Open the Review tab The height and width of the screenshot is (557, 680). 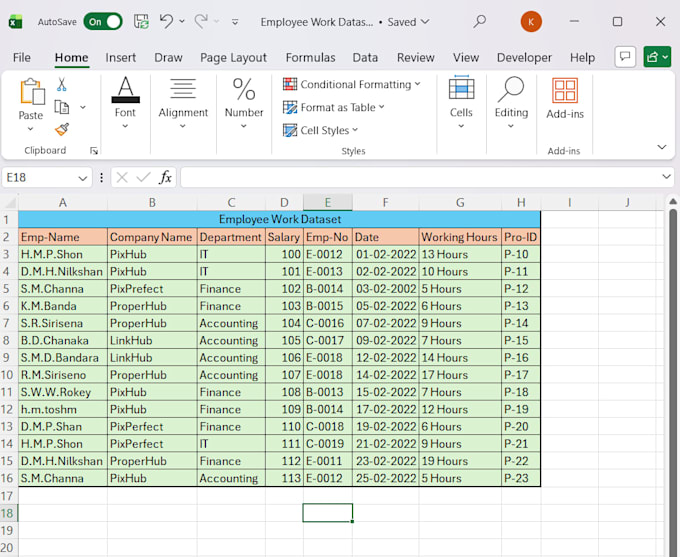pos(415,57)
